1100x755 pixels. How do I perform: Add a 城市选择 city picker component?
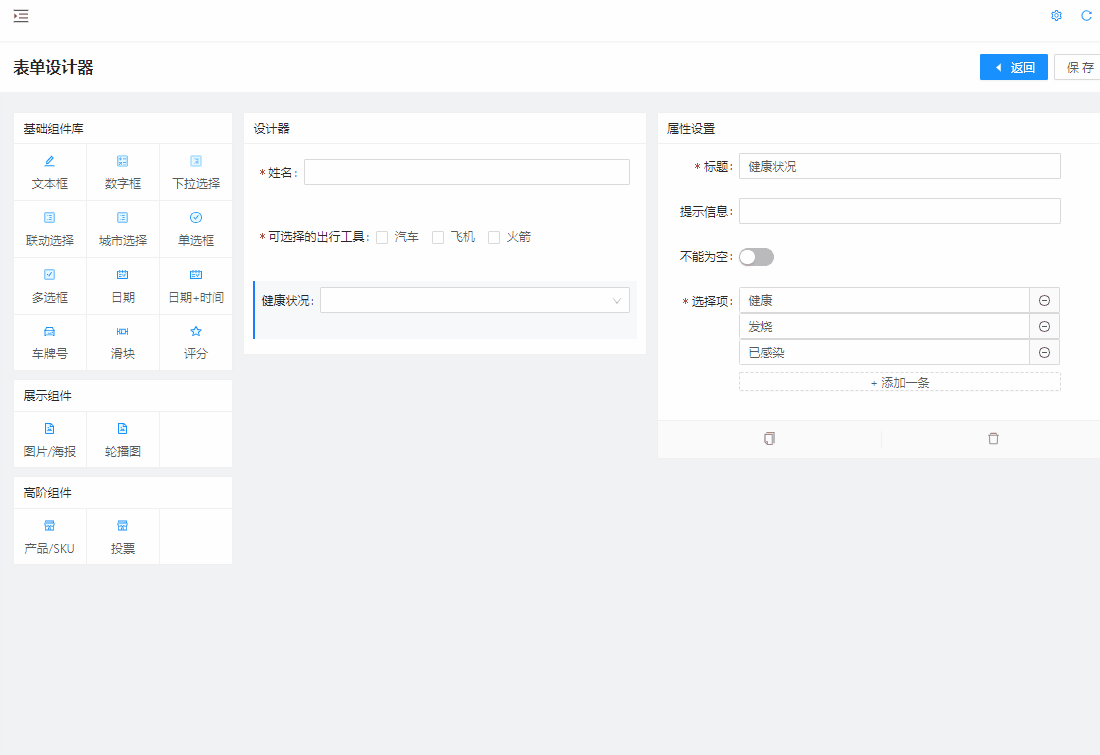click(x=123, y=229)
